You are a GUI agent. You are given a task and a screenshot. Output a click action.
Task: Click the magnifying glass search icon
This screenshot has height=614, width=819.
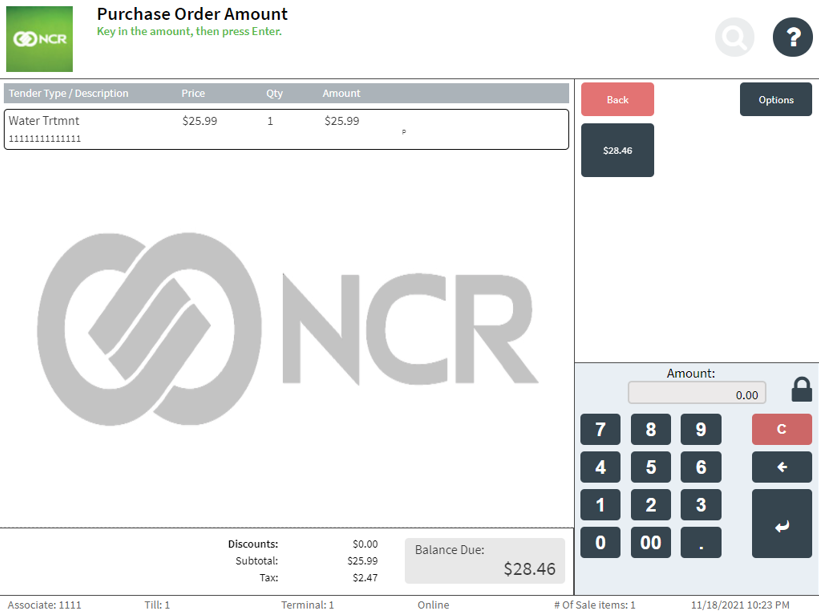pos(734,38)
